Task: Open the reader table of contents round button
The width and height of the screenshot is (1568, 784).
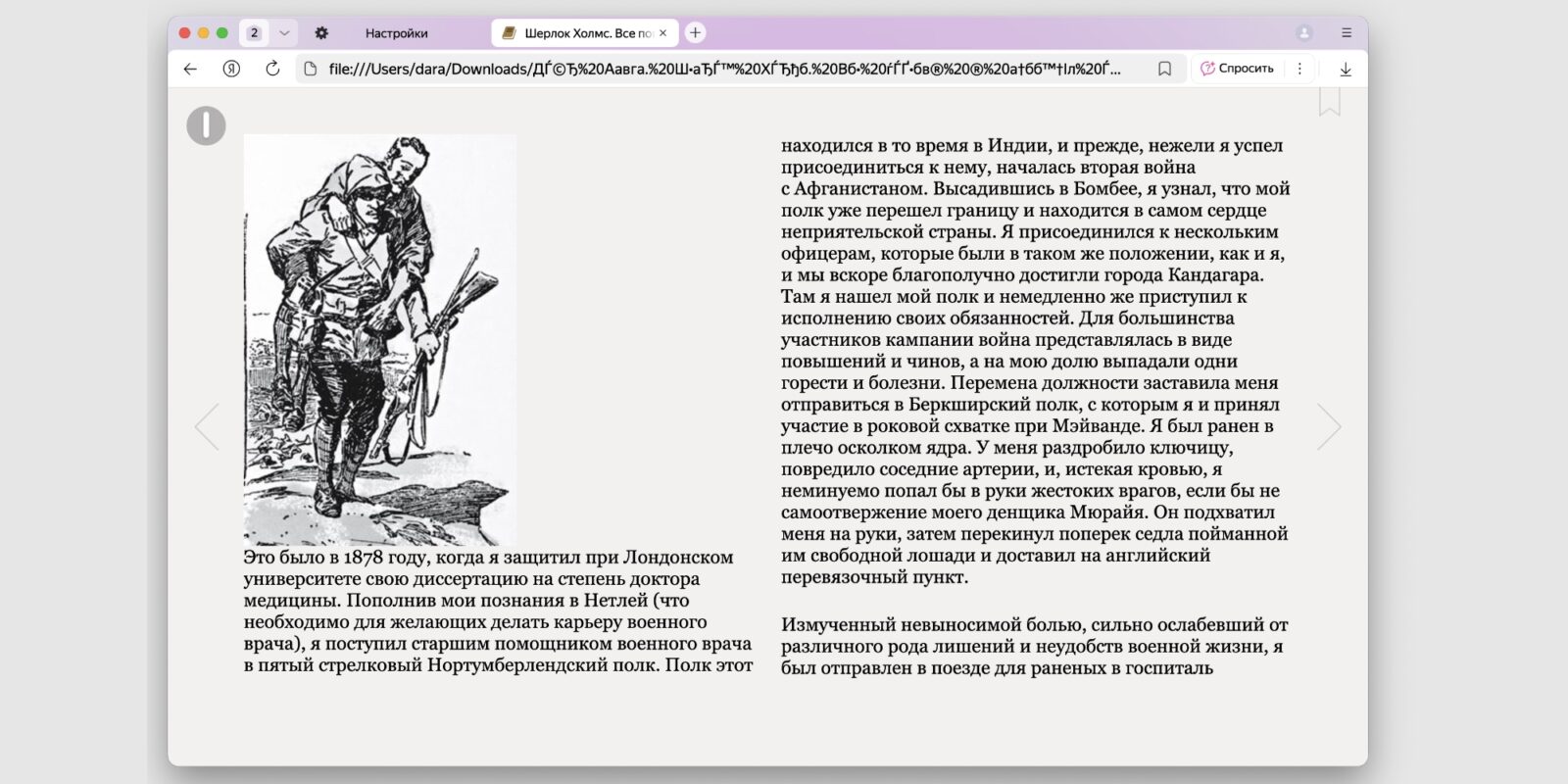Action: coord(206,125)
